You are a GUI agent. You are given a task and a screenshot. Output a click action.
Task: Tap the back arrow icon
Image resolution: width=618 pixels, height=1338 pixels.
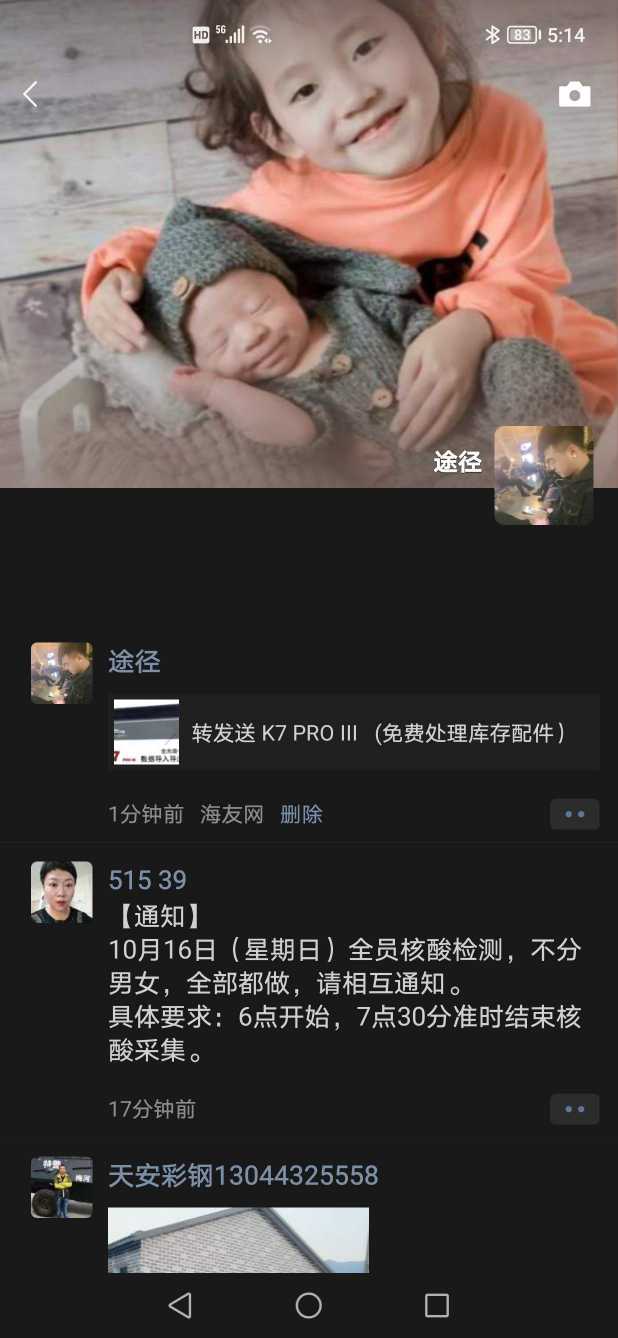click(x=30, y=94)
